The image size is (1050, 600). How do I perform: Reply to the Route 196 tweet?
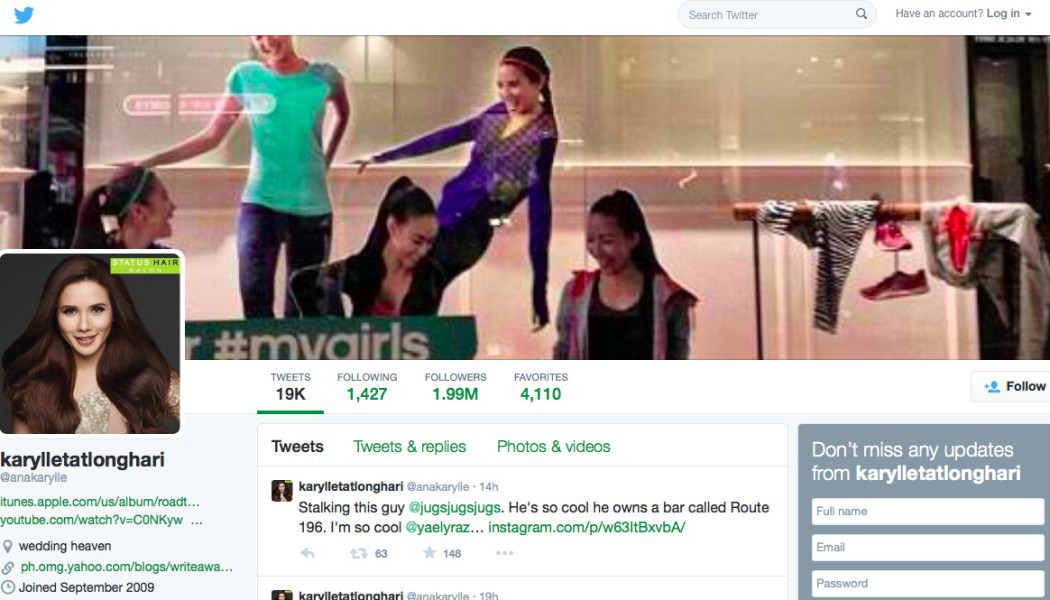(307, 553)
